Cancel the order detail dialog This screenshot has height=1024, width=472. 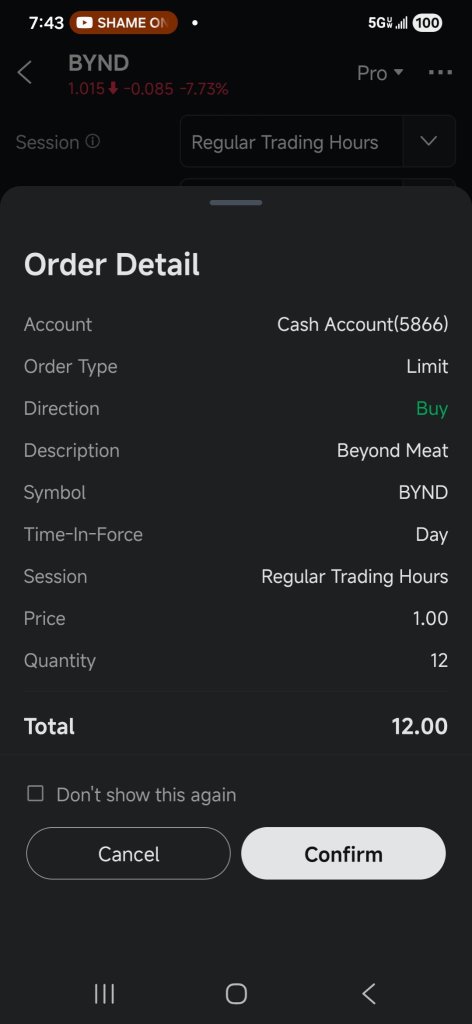(129, 854)
